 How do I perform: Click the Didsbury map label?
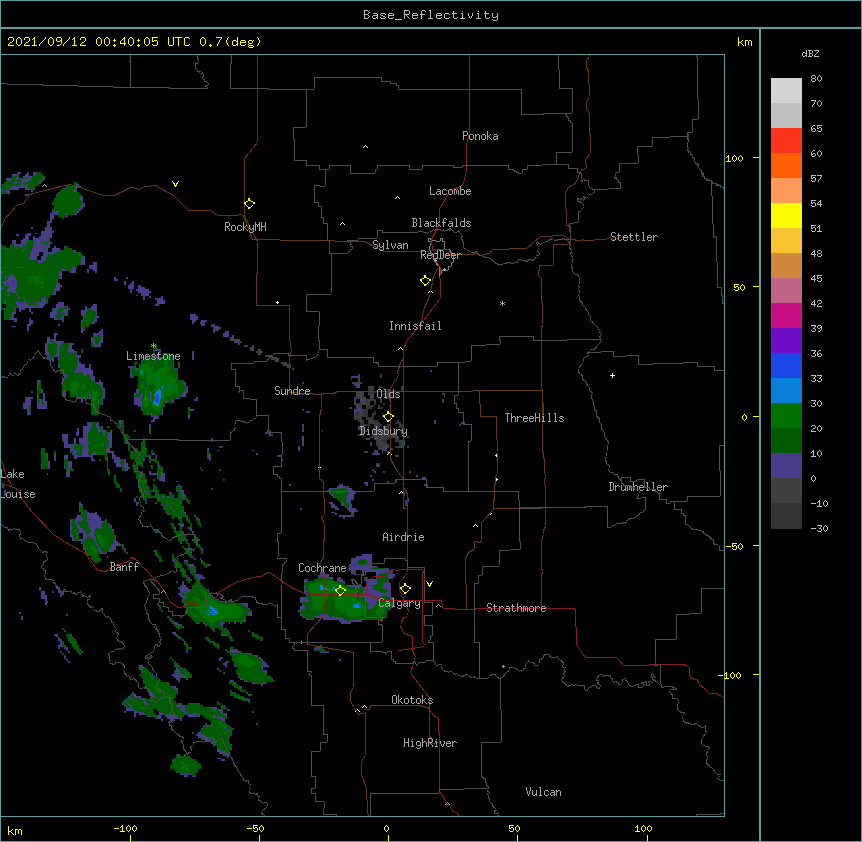coord(383,431)
